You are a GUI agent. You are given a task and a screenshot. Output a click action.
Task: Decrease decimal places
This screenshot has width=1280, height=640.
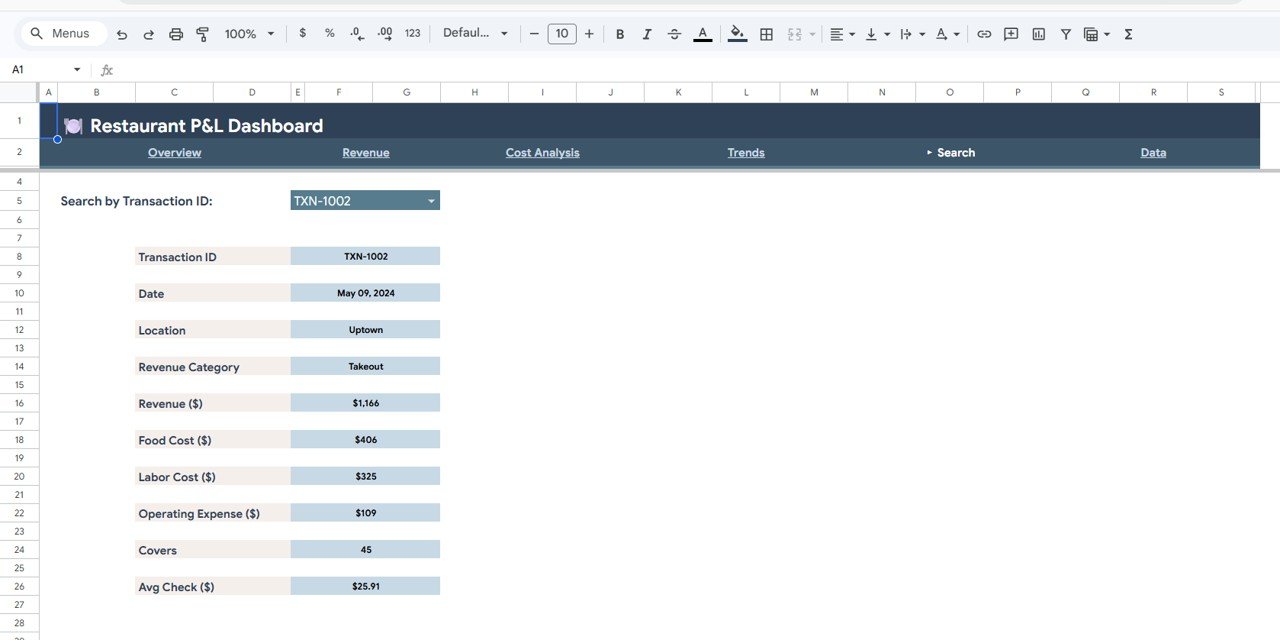tap(356, 33)
